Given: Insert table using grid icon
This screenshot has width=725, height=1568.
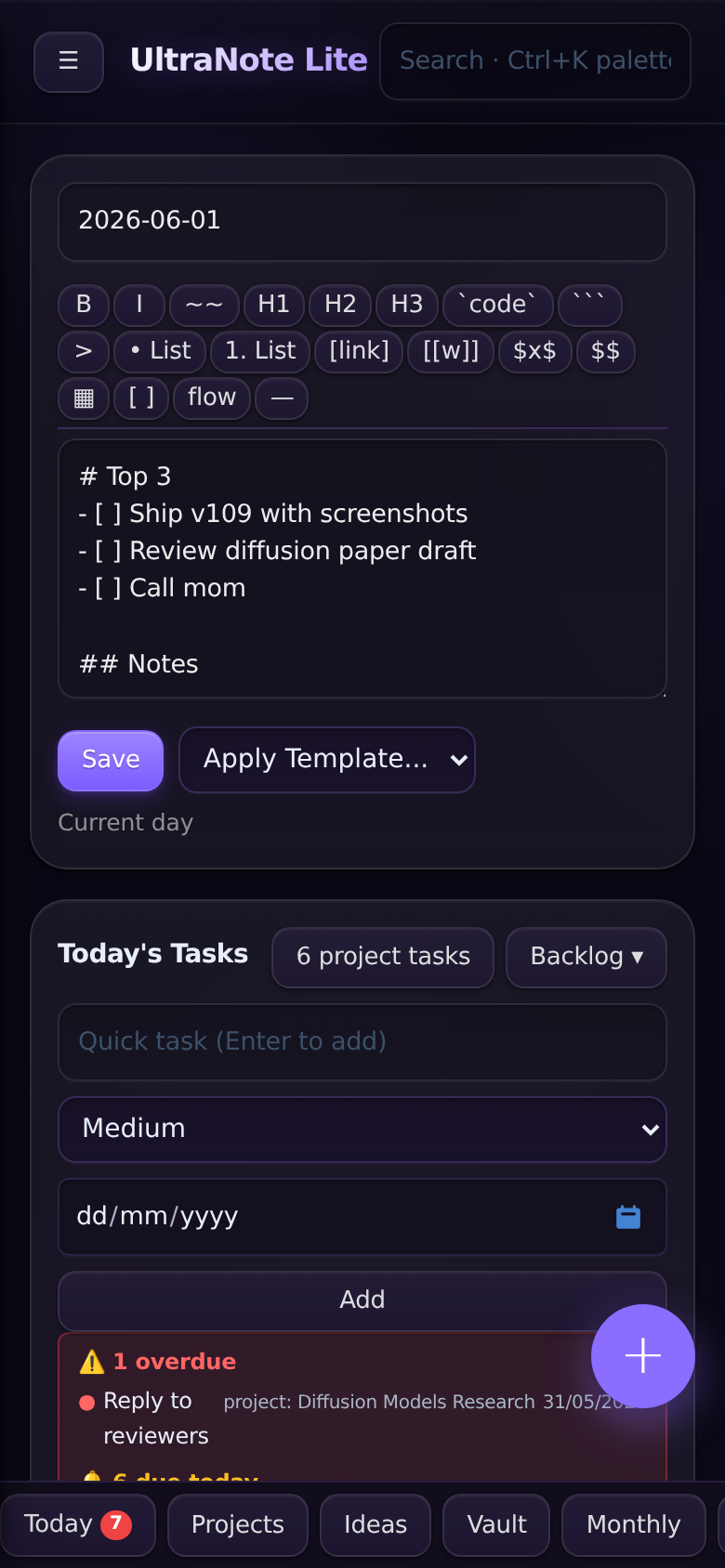Looking at the screenshot, I should (84, 399).
